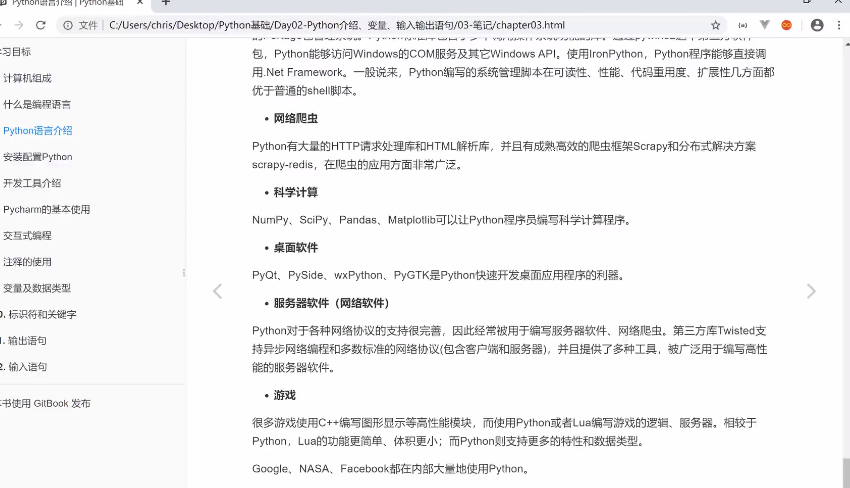Image resolution: width=850 pixels, height=488 pixels.
Task: Click the 本书使用 GitBook 发布 link
Action: (45, 403)
